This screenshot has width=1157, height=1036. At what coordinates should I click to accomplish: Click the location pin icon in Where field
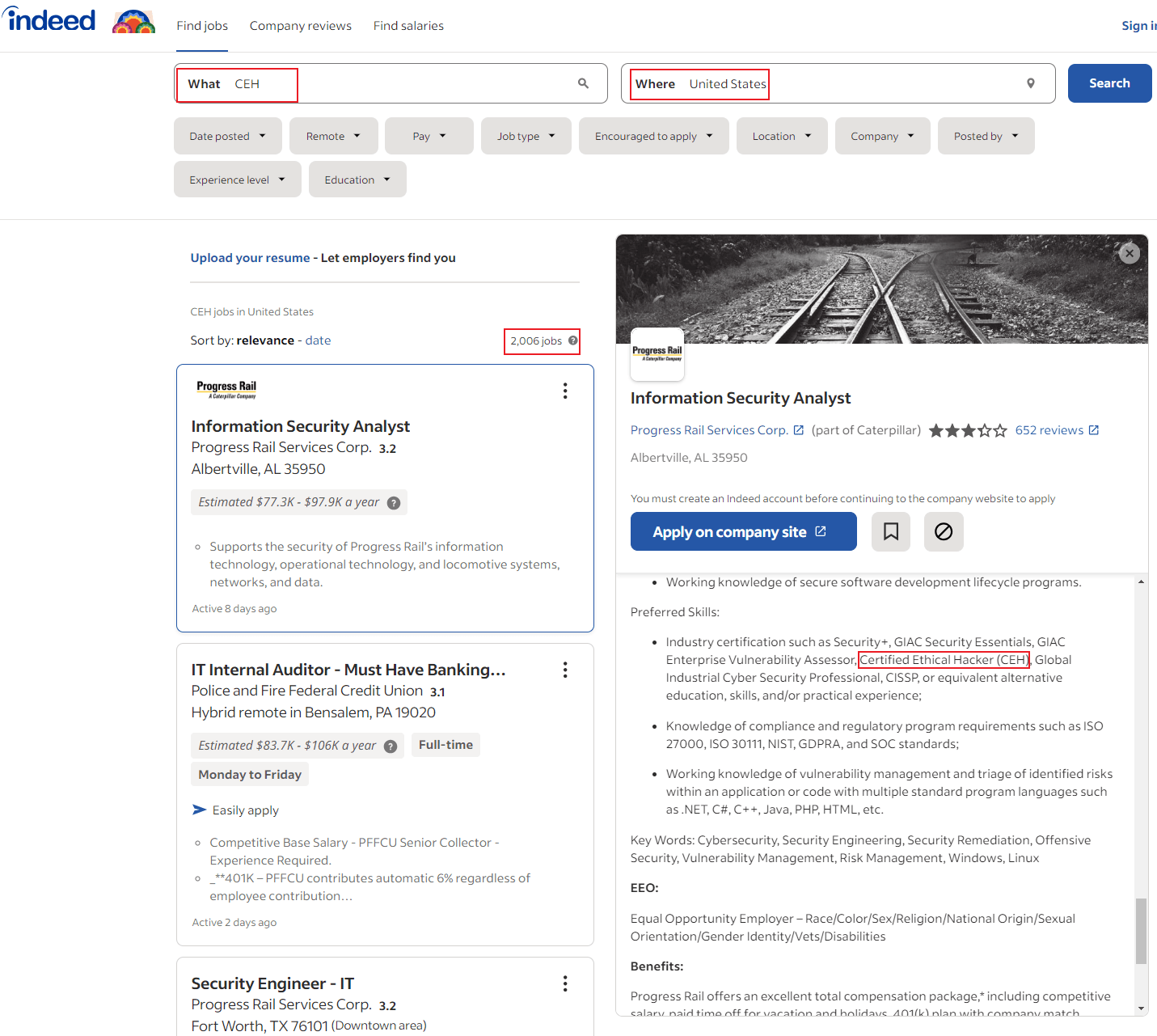coord(1031,83)
